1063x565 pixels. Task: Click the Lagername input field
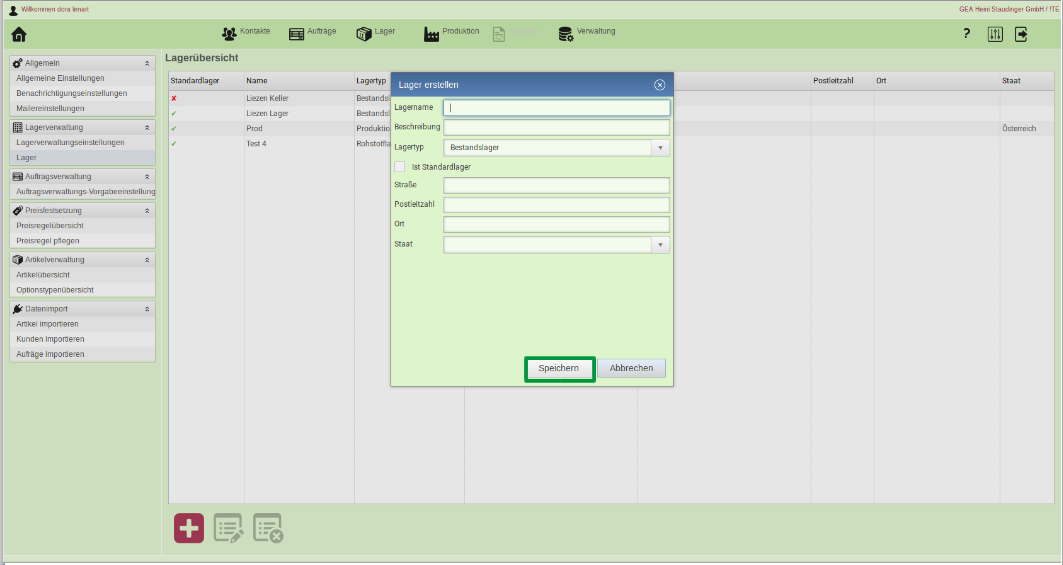(556, 108)
